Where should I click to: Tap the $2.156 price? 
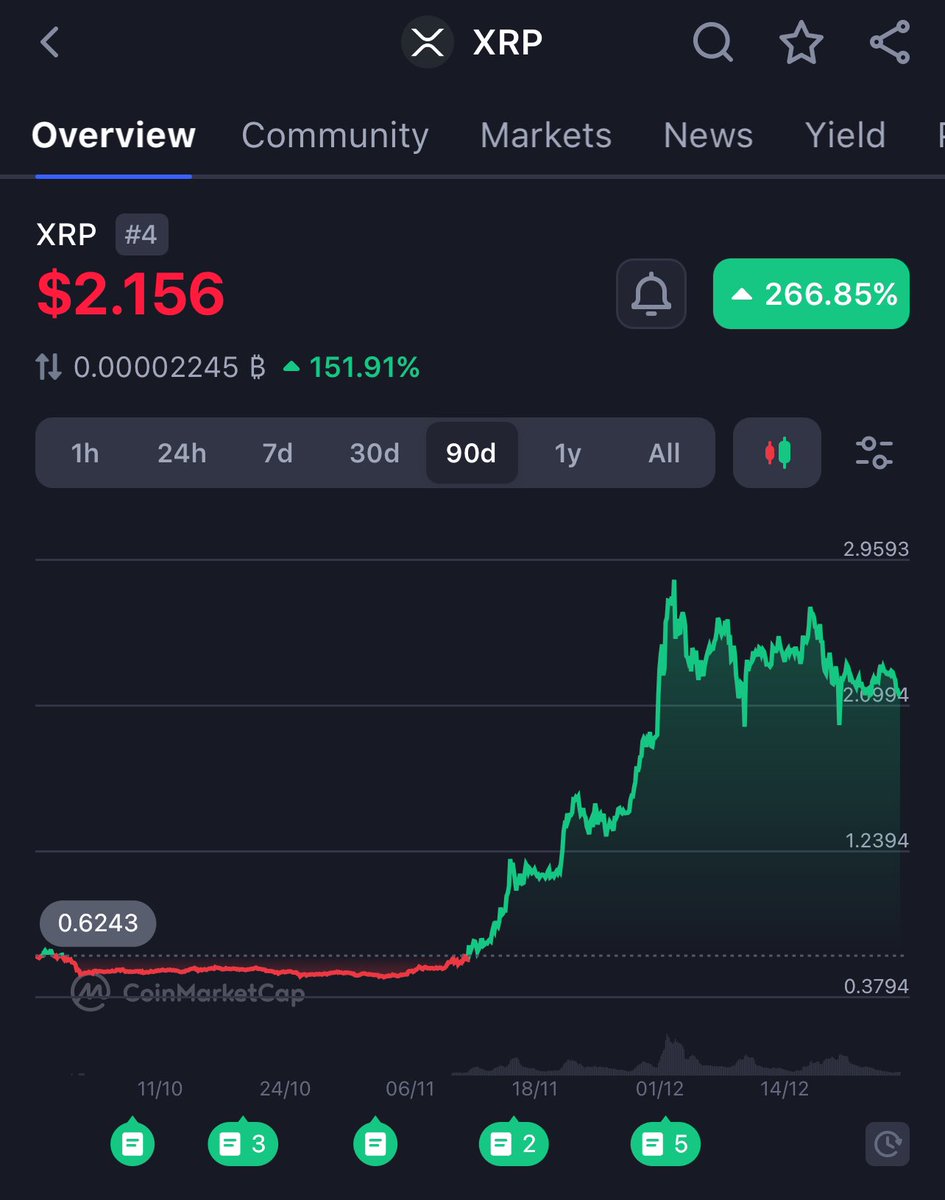click(130, 294)
